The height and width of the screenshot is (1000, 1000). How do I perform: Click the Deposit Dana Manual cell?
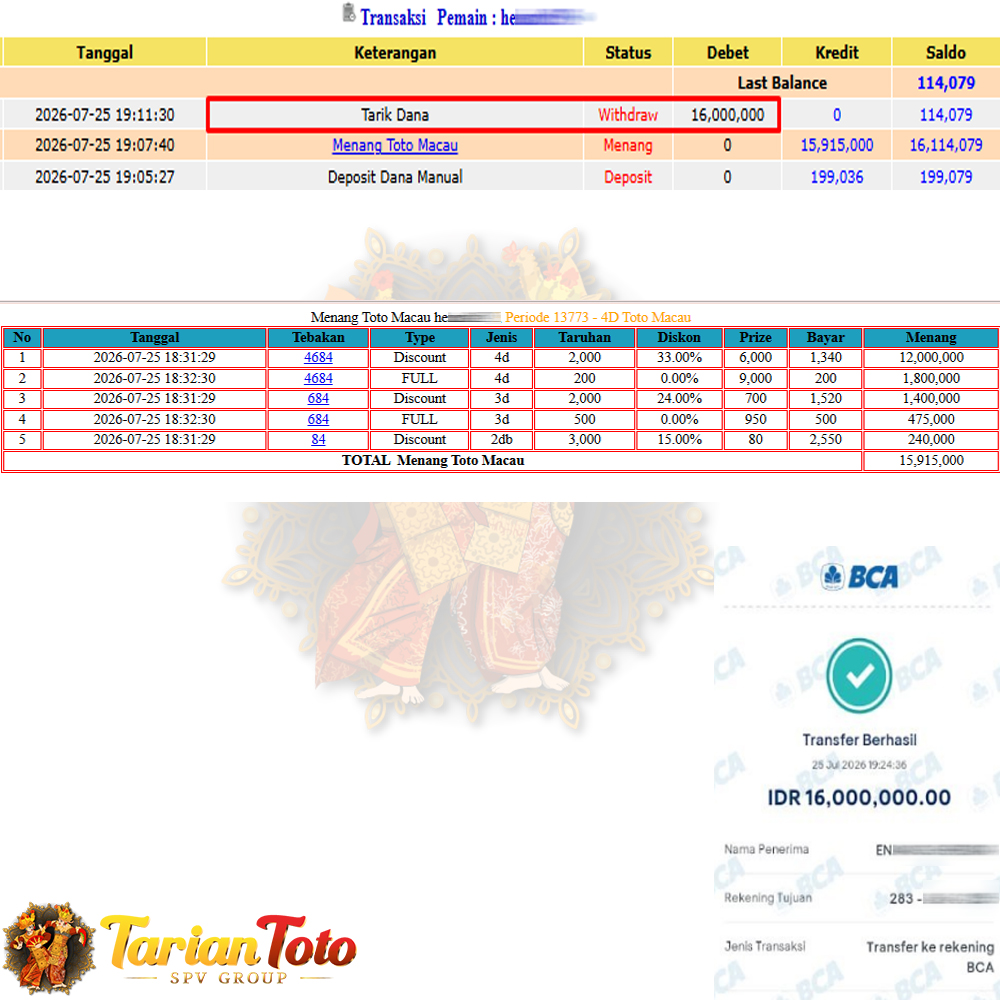click(395, 177)
